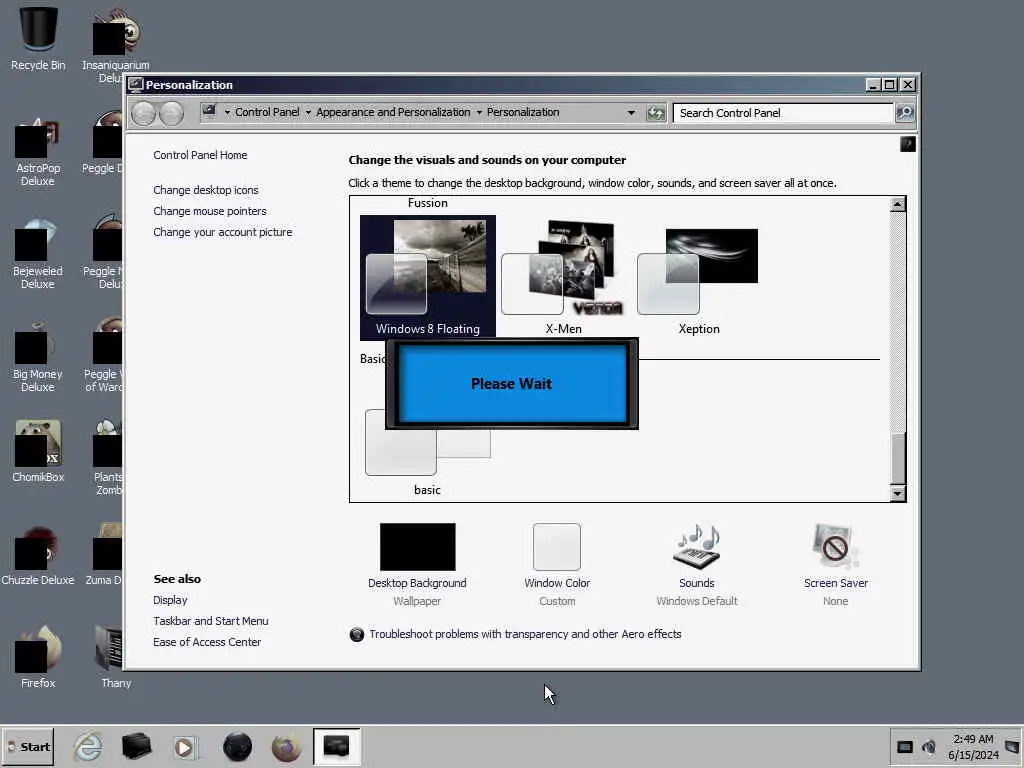The height and width of the screenshot is (768, 1024).
Task: Open the Help icon in Personalization
Action: click(908, 144)
